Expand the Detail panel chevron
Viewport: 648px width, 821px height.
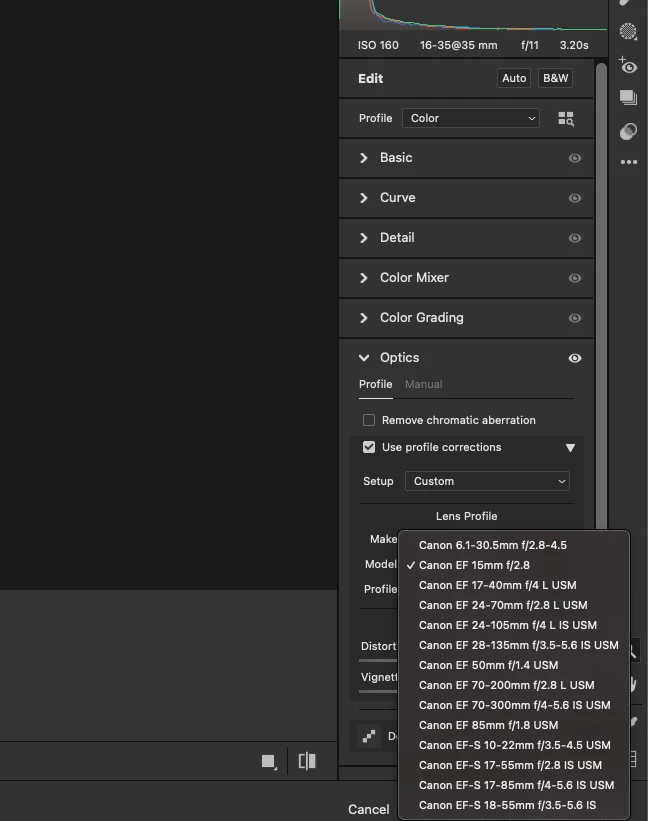coord(364,238)
